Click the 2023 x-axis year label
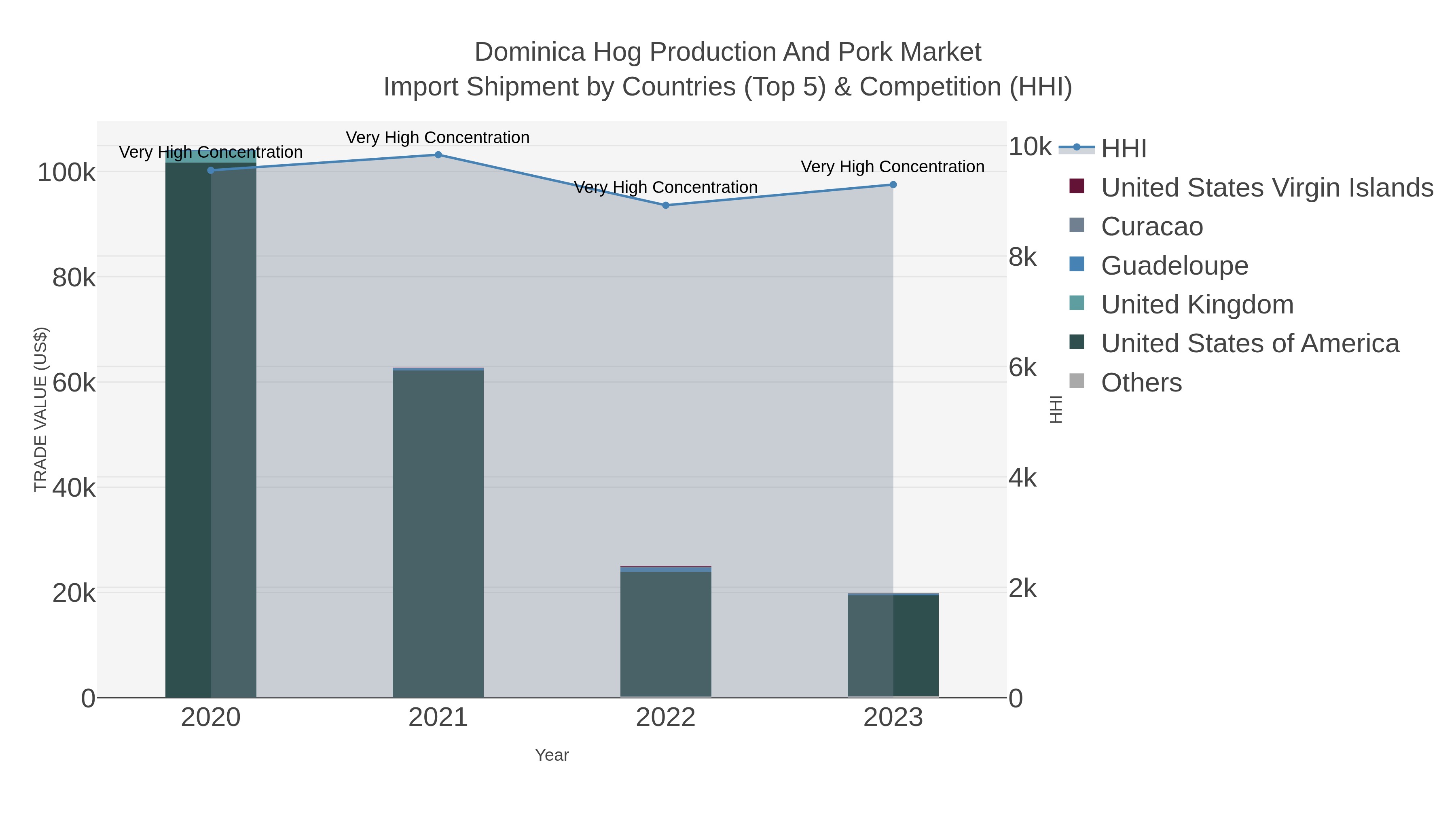Screen dimensions: 1456x819 pyautogui.click(x=893, y=718)
